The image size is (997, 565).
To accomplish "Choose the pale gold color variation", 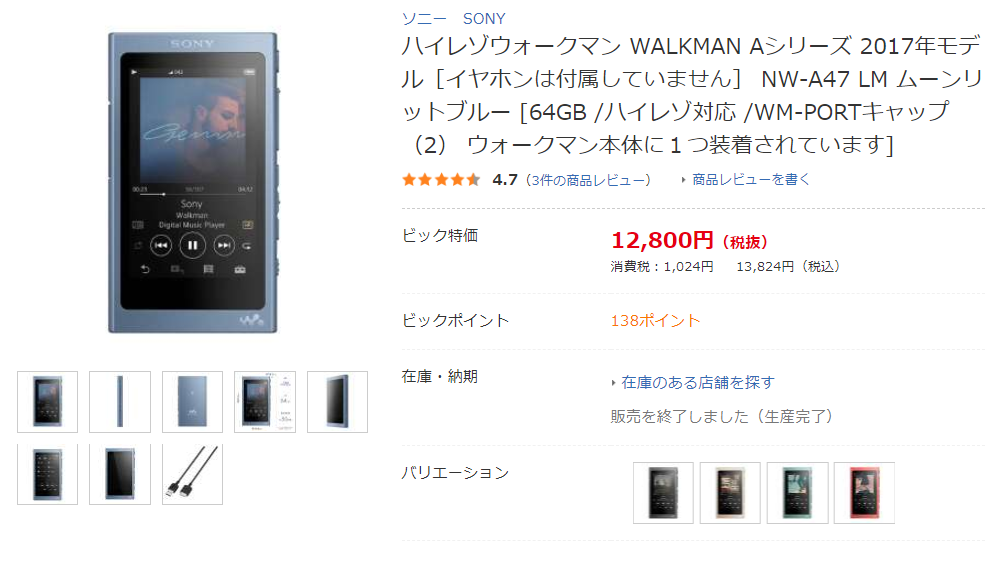I will click(730, 493).
